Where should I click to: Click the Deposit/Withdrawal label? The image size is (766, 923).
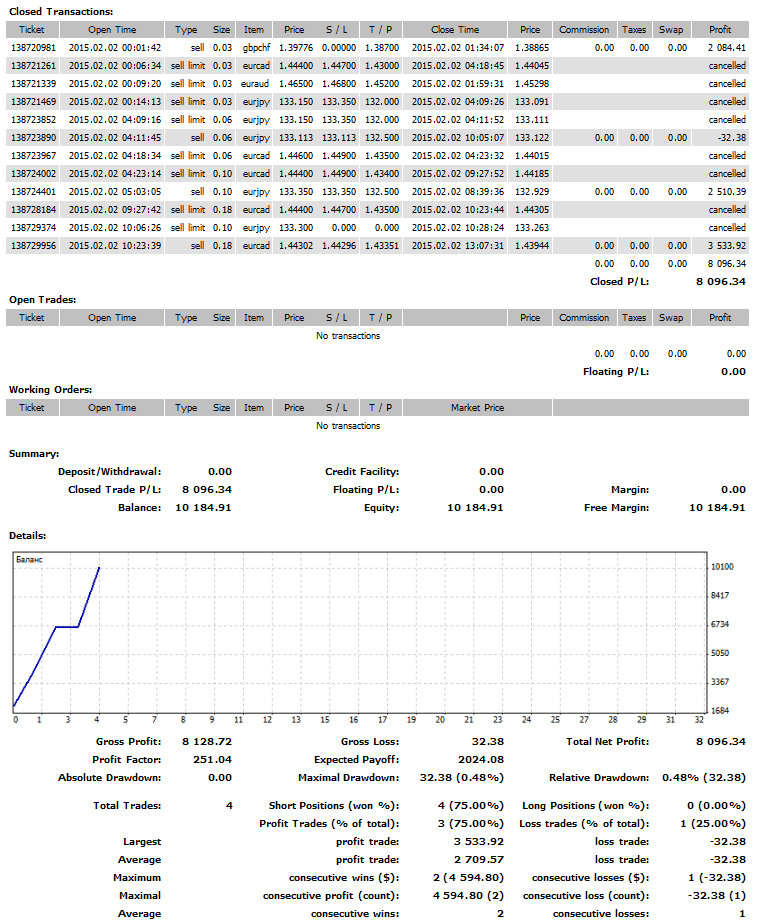point(110,472)
